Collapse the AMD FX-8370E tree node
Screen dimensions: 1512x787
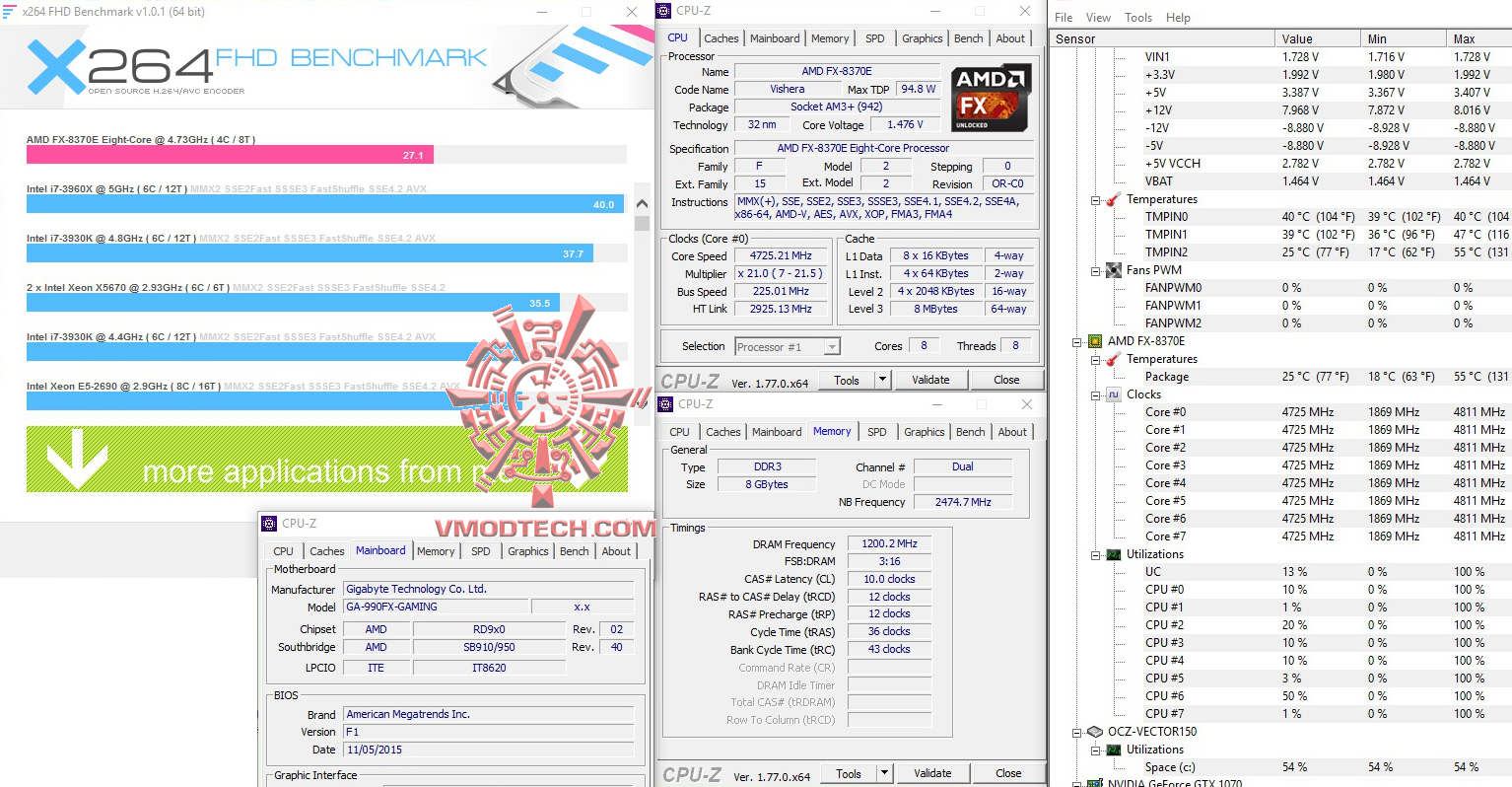pyautogui.click(x=1076, y=342)
